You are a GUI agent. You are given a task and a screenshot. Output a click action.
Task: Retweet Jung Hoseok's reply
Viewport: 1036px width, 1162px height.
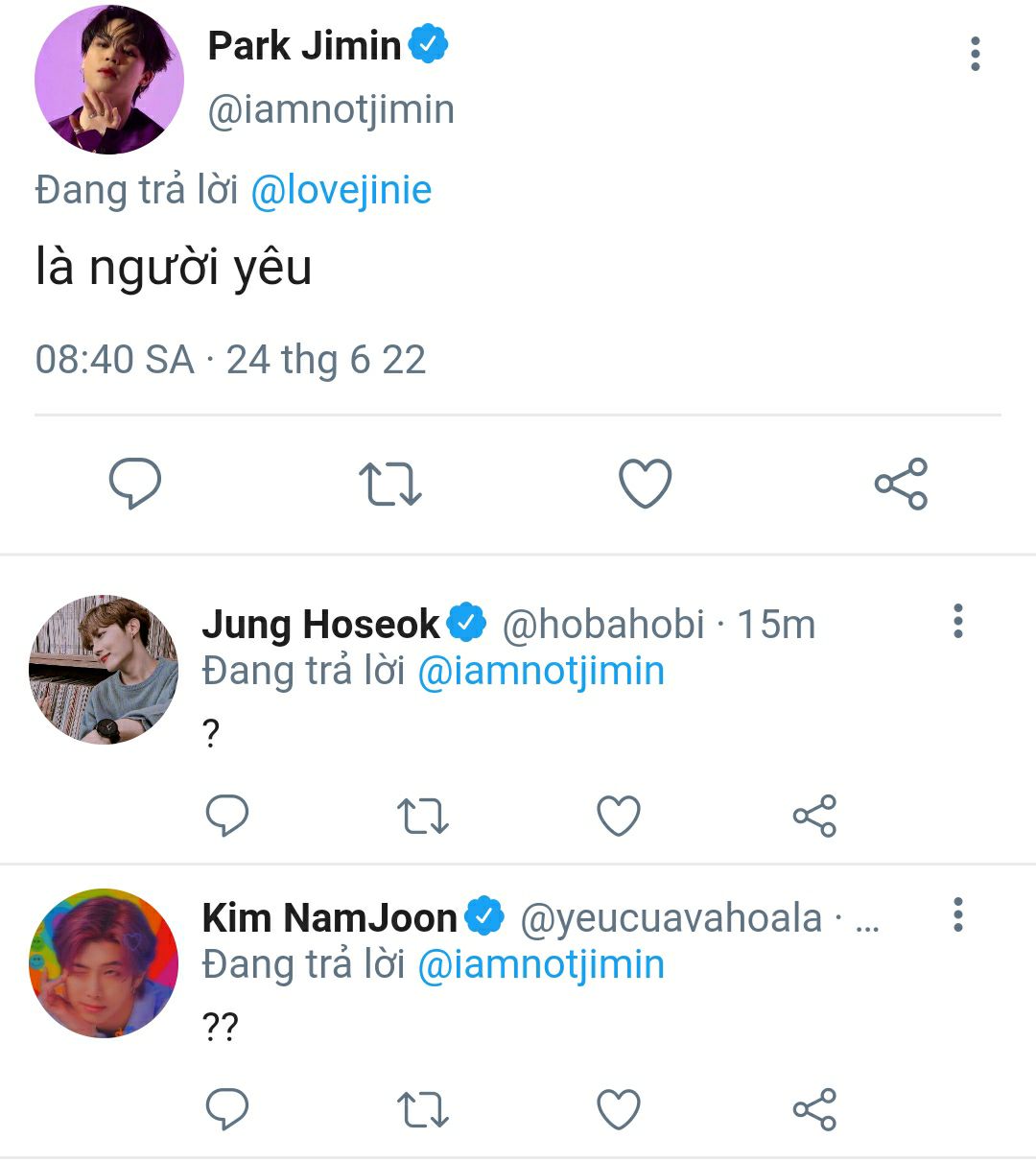pyautogui.click(x=422, y=817)
